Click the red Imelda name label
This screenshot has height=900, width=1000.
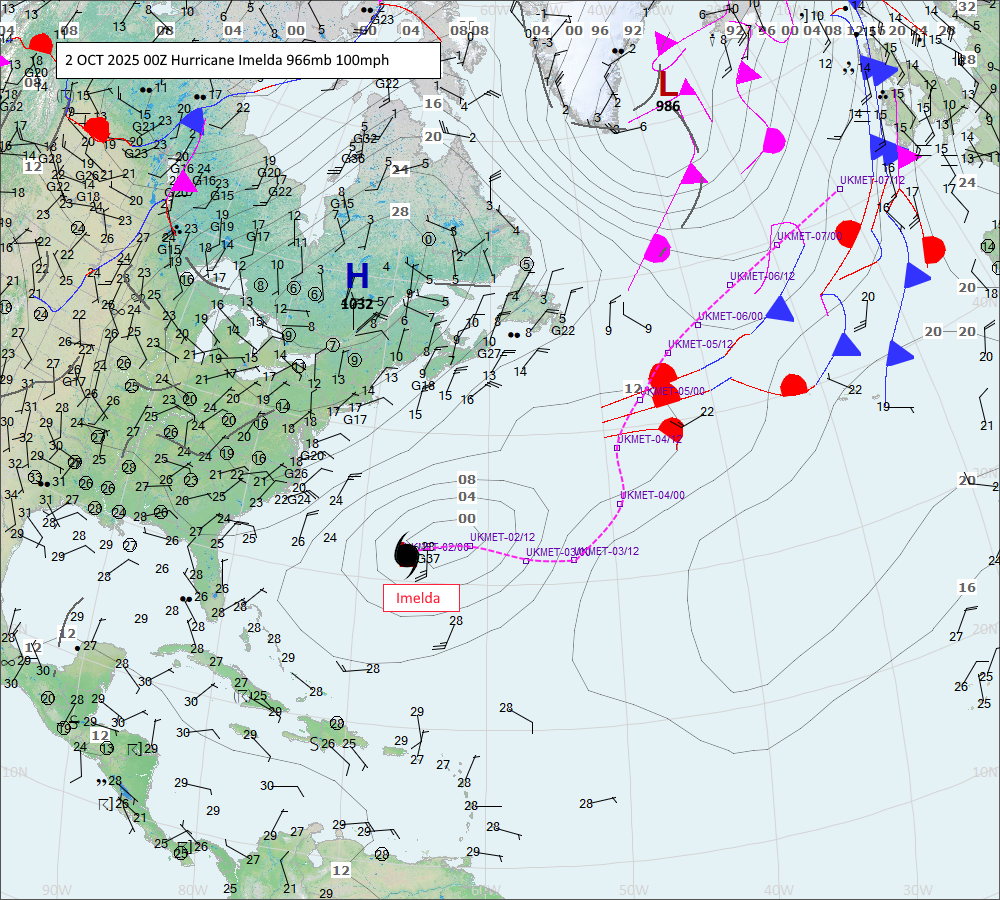tap(421, 598)
